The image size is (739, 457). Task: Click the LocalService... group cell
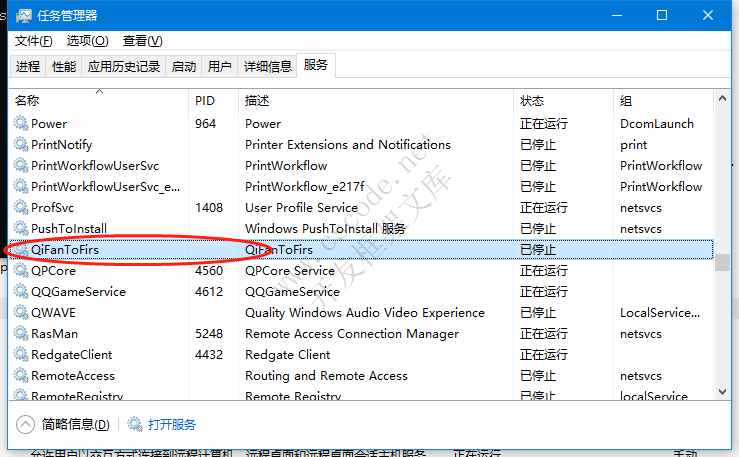point(660,313)
